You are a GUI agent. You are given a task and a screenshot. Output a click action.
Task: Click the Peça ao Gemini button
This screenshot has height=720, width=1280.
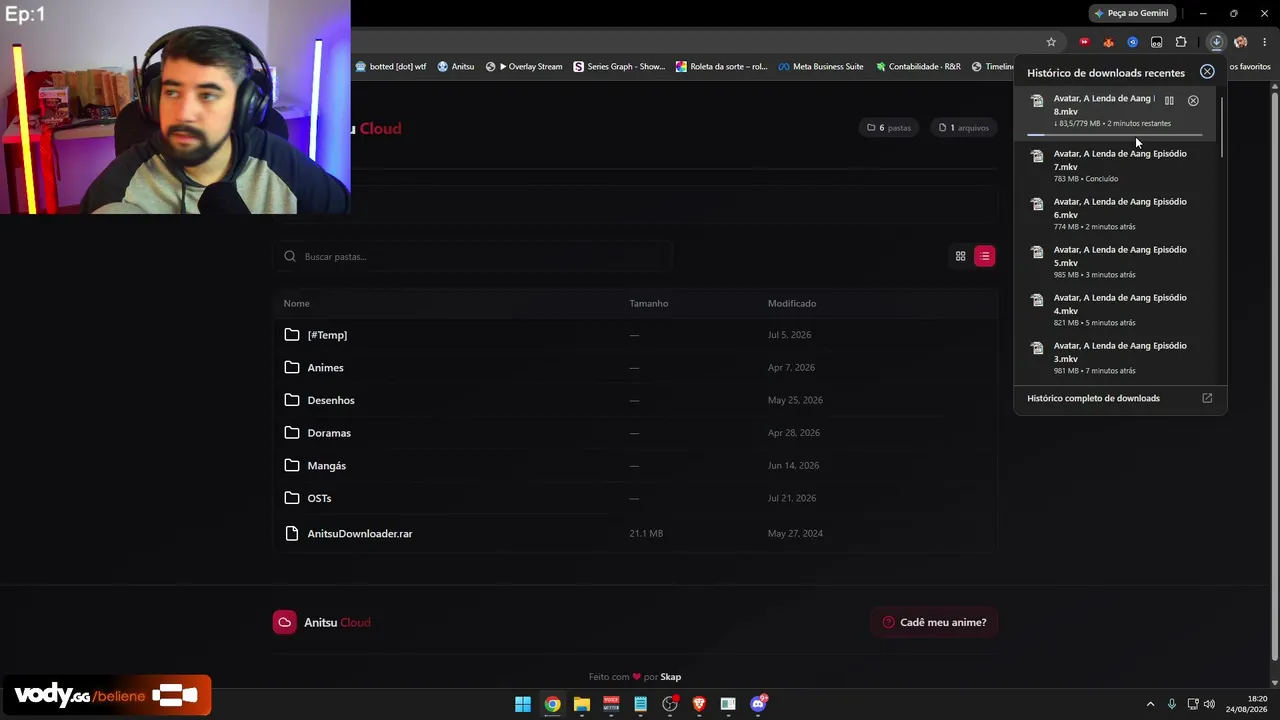[1132, 13]
